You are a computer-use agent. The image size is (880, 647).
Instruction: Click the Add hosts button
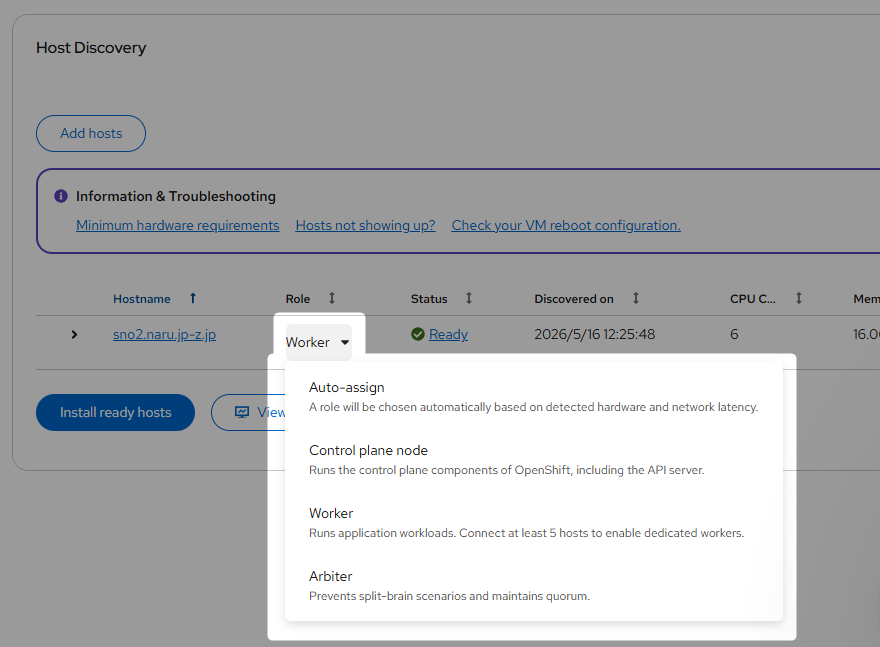[91, 134]
